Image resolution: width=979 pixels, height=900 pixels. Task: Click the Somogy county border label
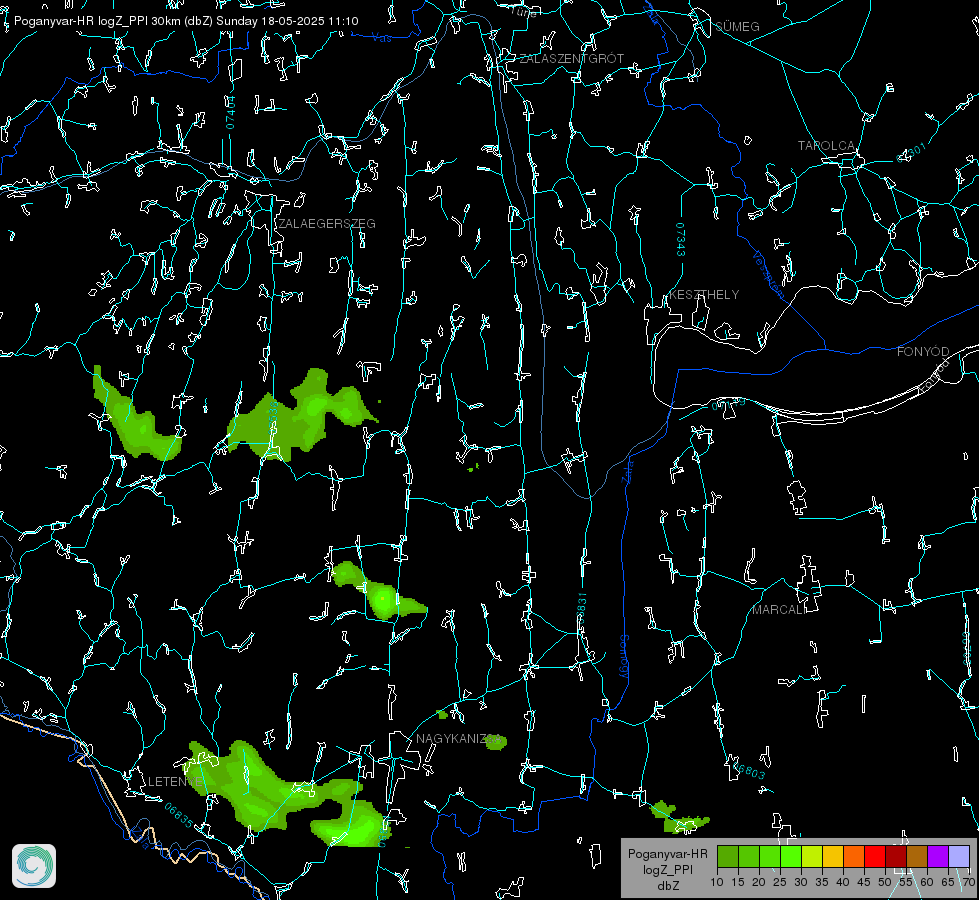[x=624, y=656]
